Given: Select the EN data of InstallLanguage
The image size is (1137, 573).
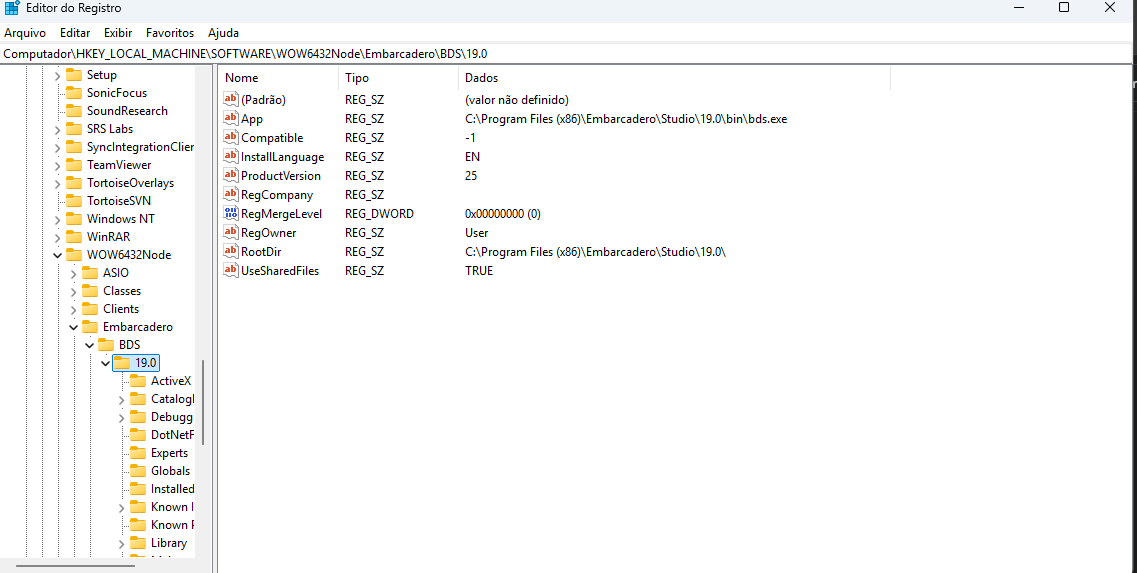Looking at the screenshot, I should pyautogui.click(x=472, y=157).
